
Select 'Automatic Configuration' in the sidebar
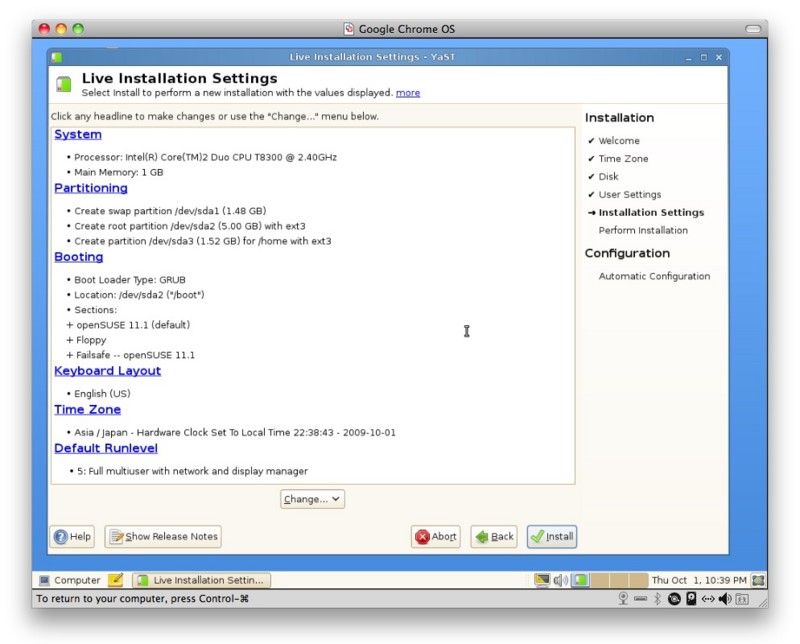pos(655,276)
